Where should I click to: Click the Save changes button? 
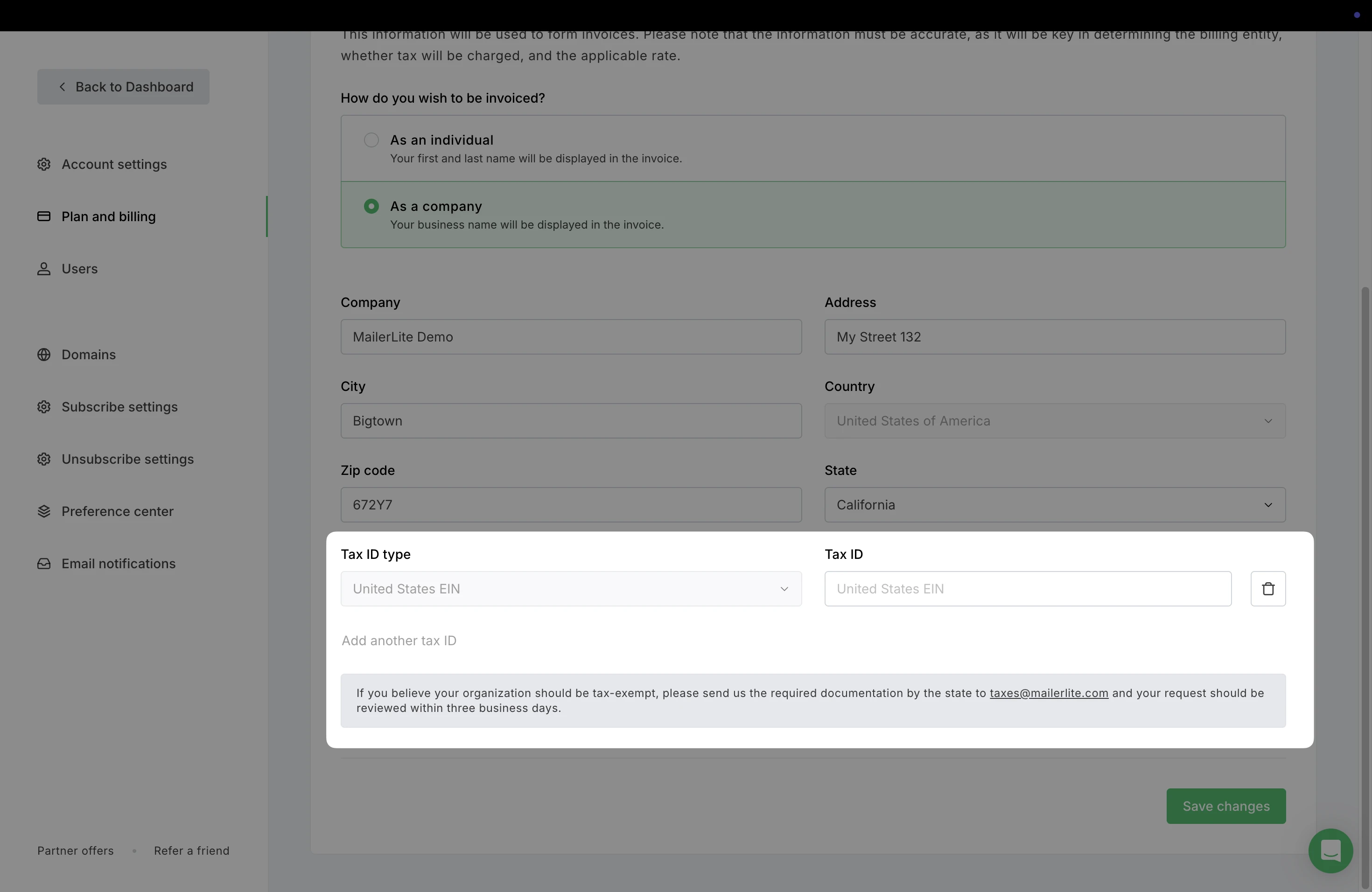pyautogui.click(x=1225, y=806)
